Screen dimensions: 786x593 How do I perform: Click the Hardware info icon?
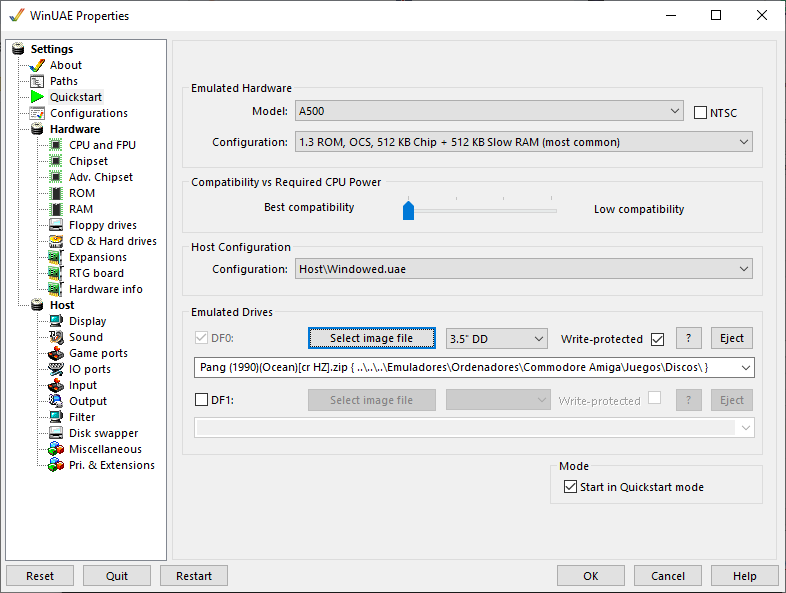tap(56, 289)
